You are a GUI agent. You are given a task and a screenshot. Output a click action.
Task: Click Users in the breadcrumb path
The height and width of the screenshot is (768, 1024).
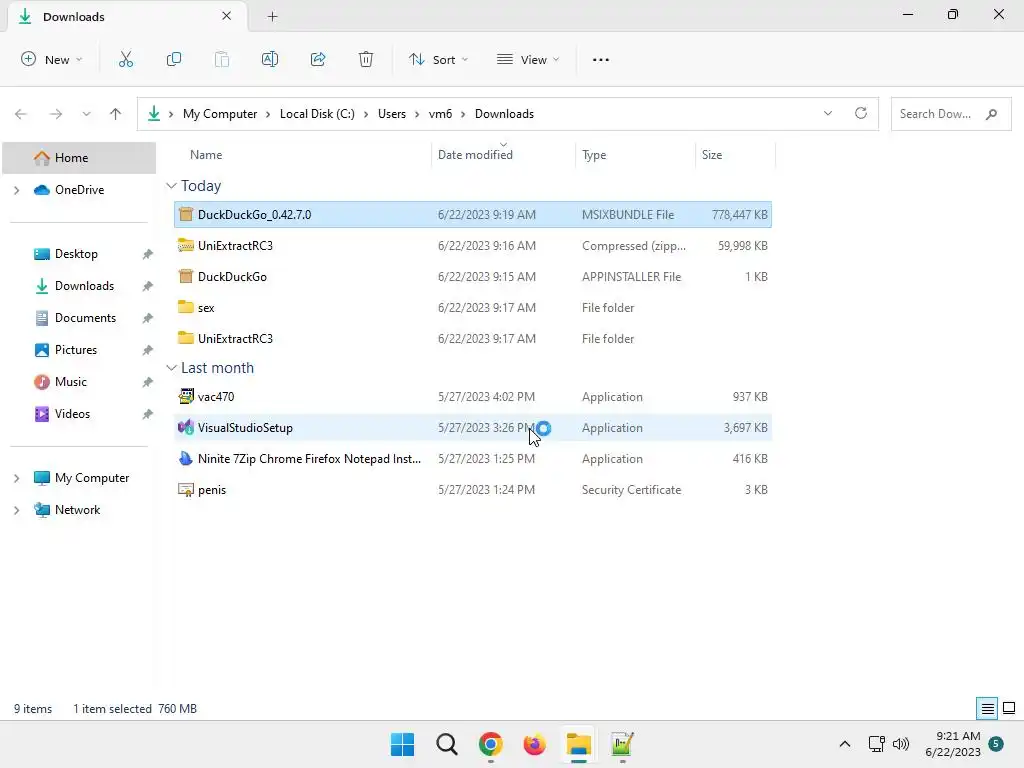point(392,114)
